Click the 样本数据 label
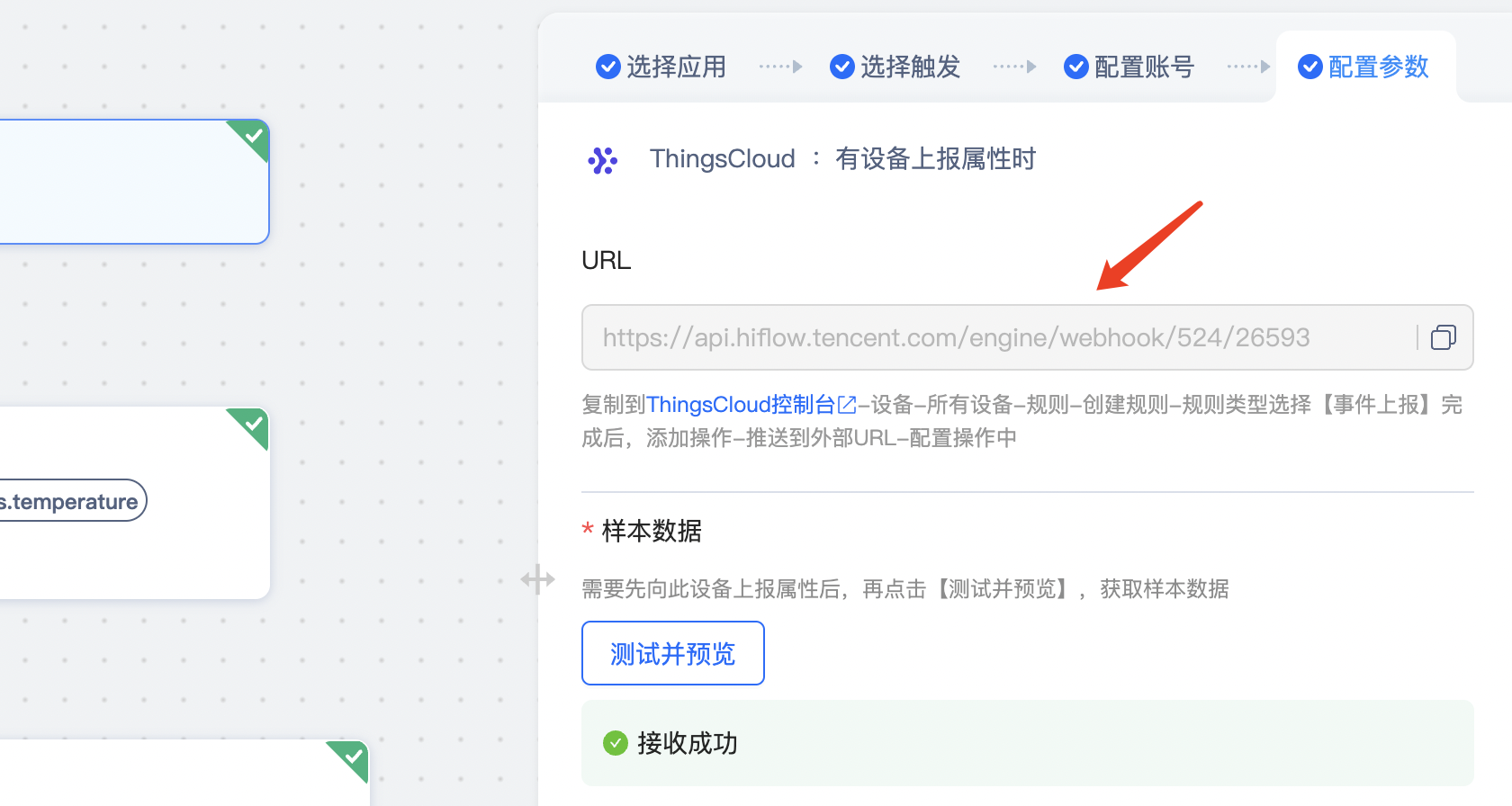Viewport: 1512px width, 806px height. click(x=652, y=531)
